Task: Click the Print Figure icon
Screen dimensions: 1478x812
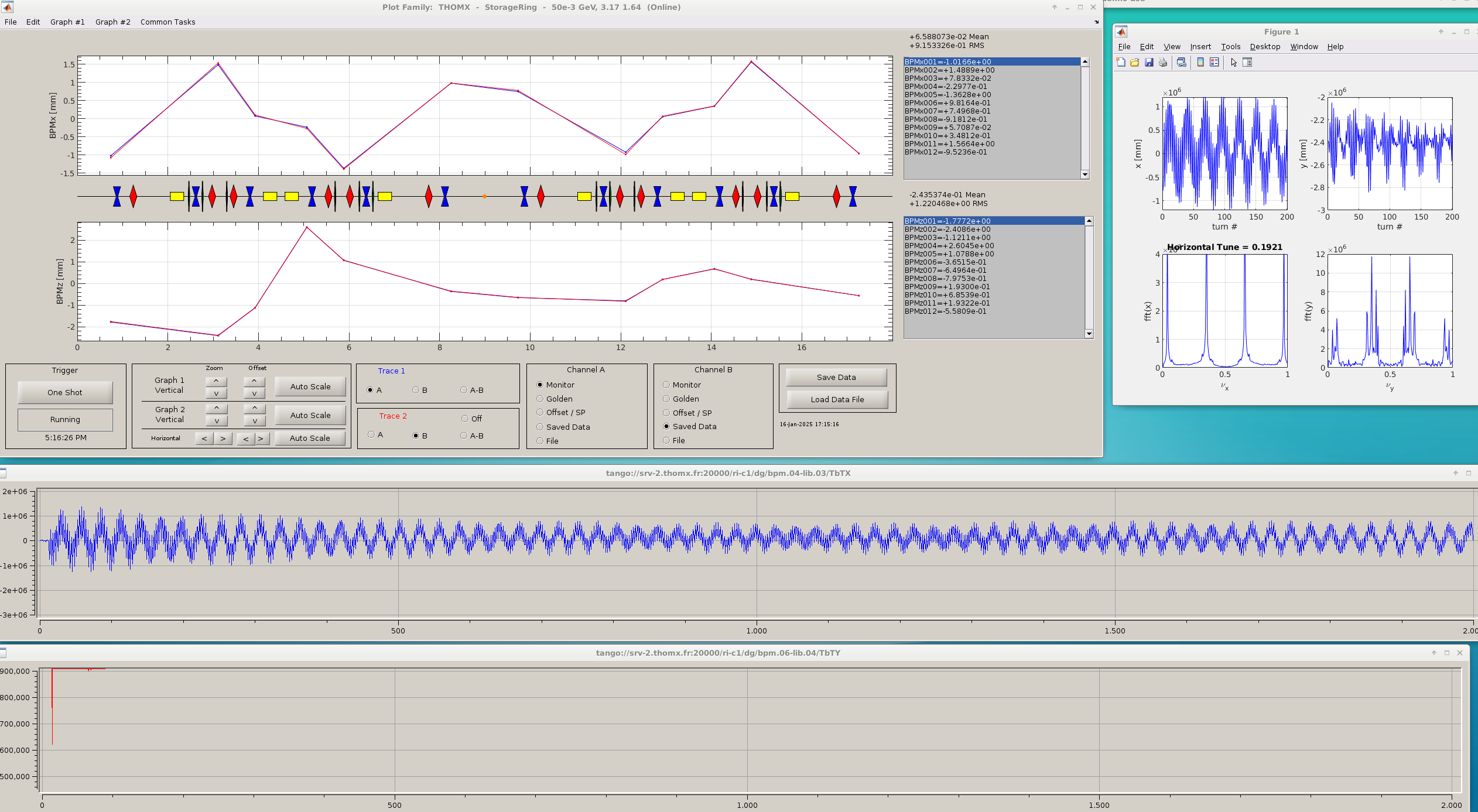Action: coord(1163,63)
